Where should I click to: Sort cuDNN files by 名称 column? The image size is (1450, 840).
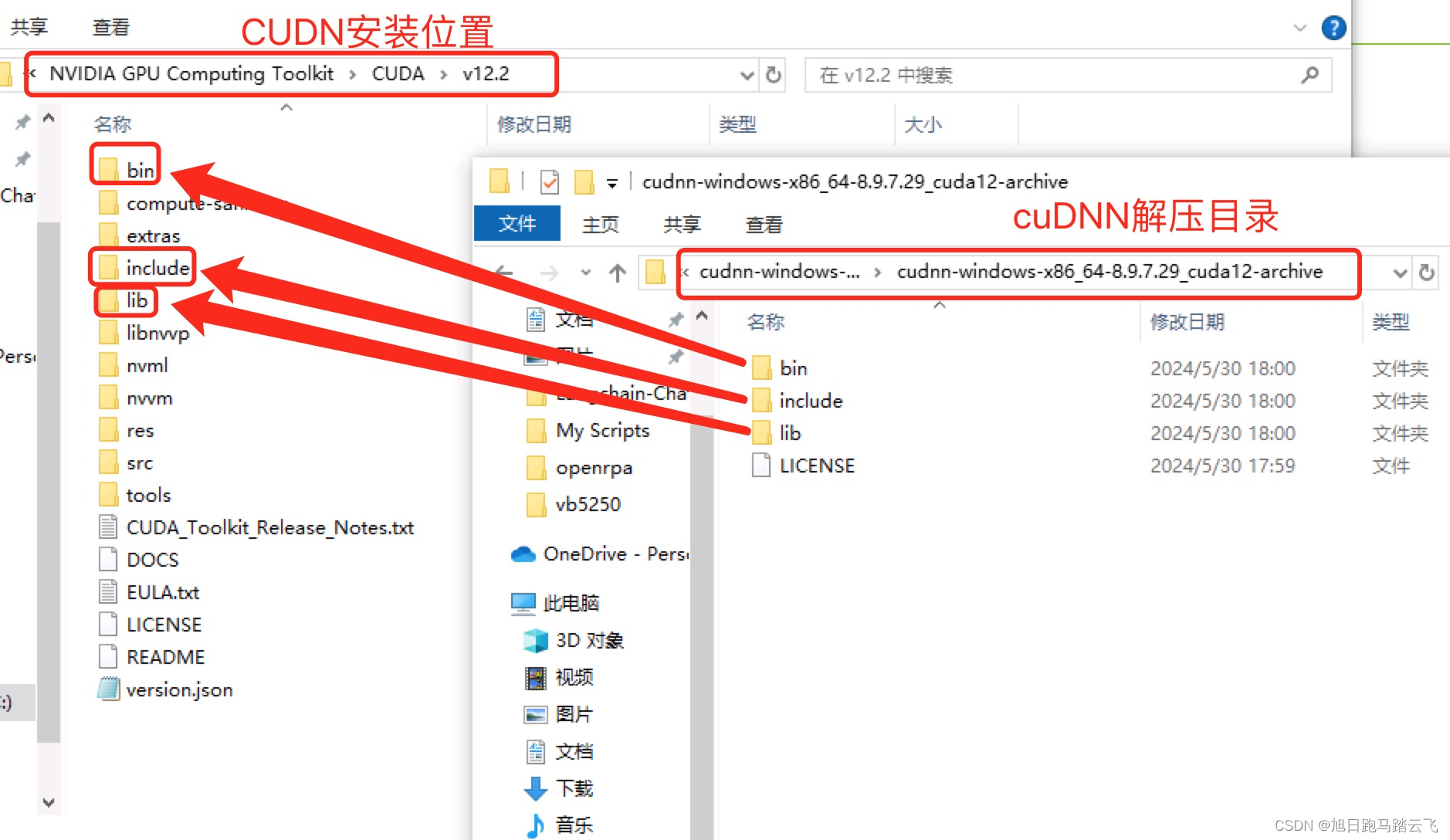pyautogui.click(x=766, y=322)
